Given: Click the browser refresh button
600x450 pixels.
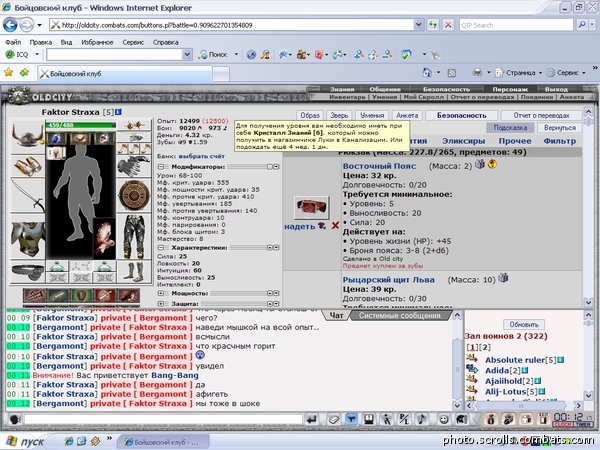Looking at the screenshot, I should (x=433, y=25).
